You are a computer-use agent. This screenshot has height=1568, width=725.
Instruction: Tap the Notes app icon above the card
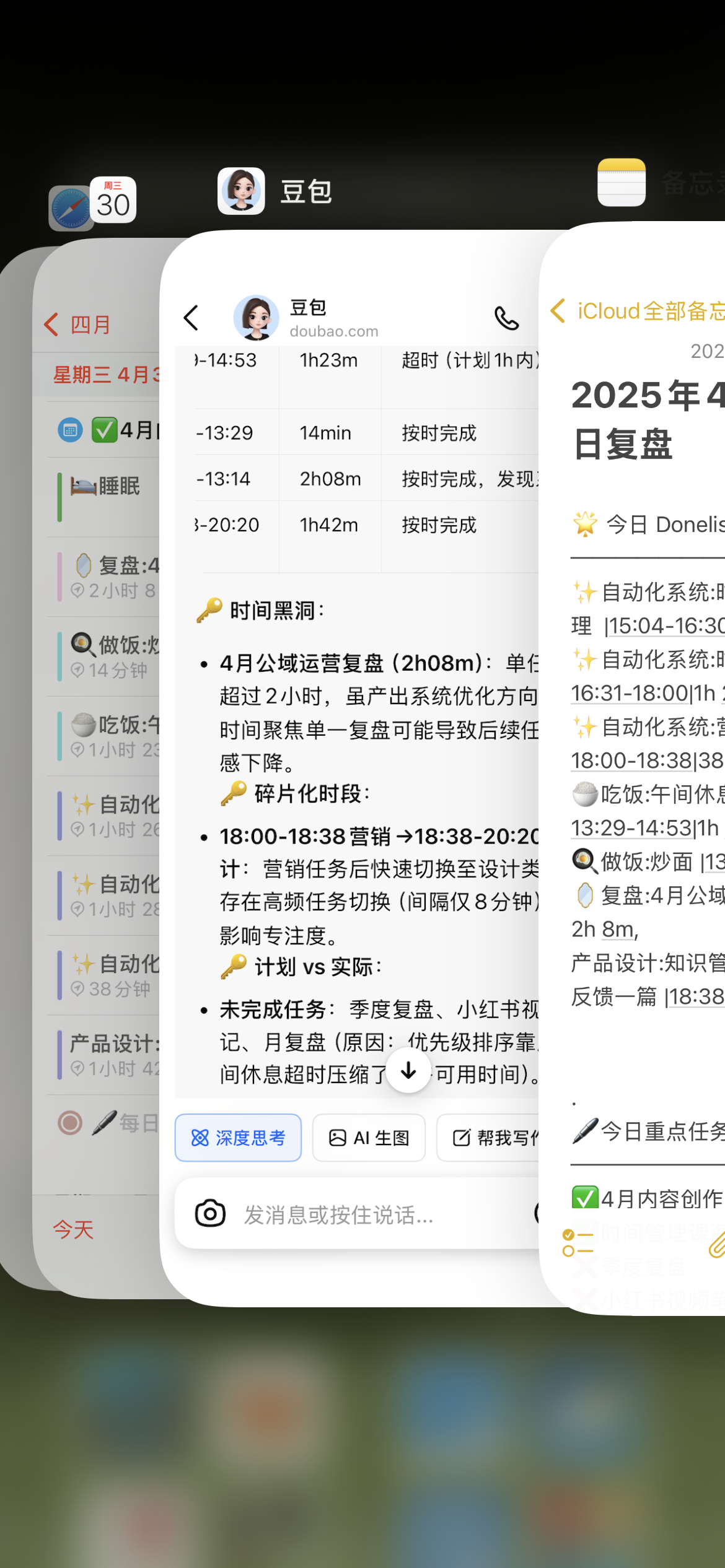tap(622, 182)
